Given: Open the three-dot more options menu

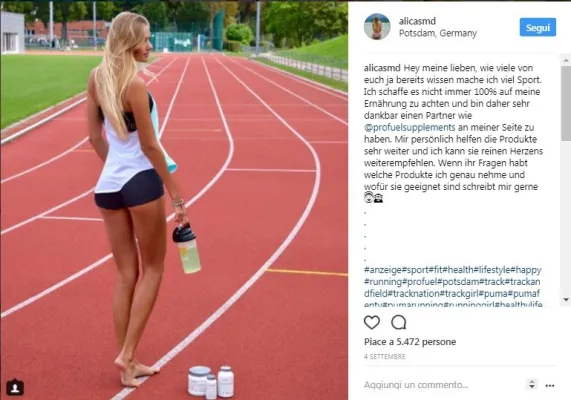Looking at the screenshot, I should point(550,385).
